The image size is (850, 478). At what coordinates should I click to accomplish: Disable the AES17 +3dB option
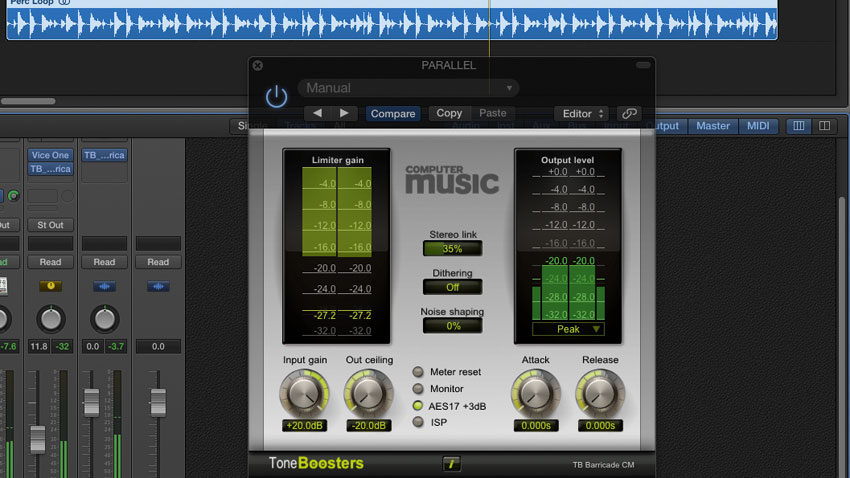coord(418,405)
